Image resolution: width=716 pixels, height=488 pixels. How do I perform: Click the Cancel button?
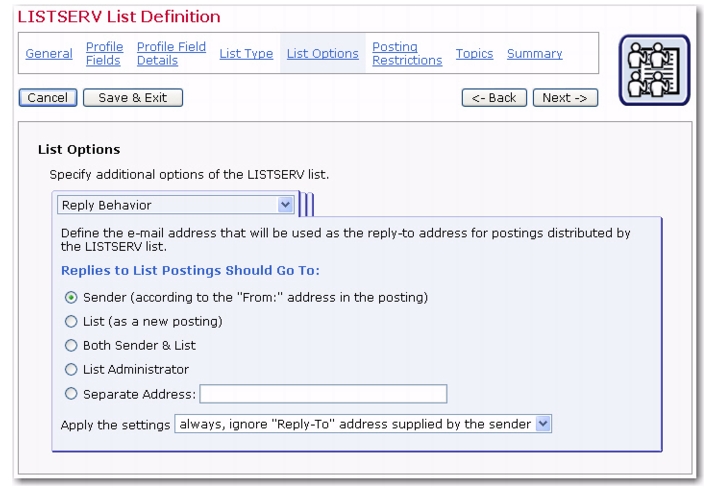(x=48, y=98)
